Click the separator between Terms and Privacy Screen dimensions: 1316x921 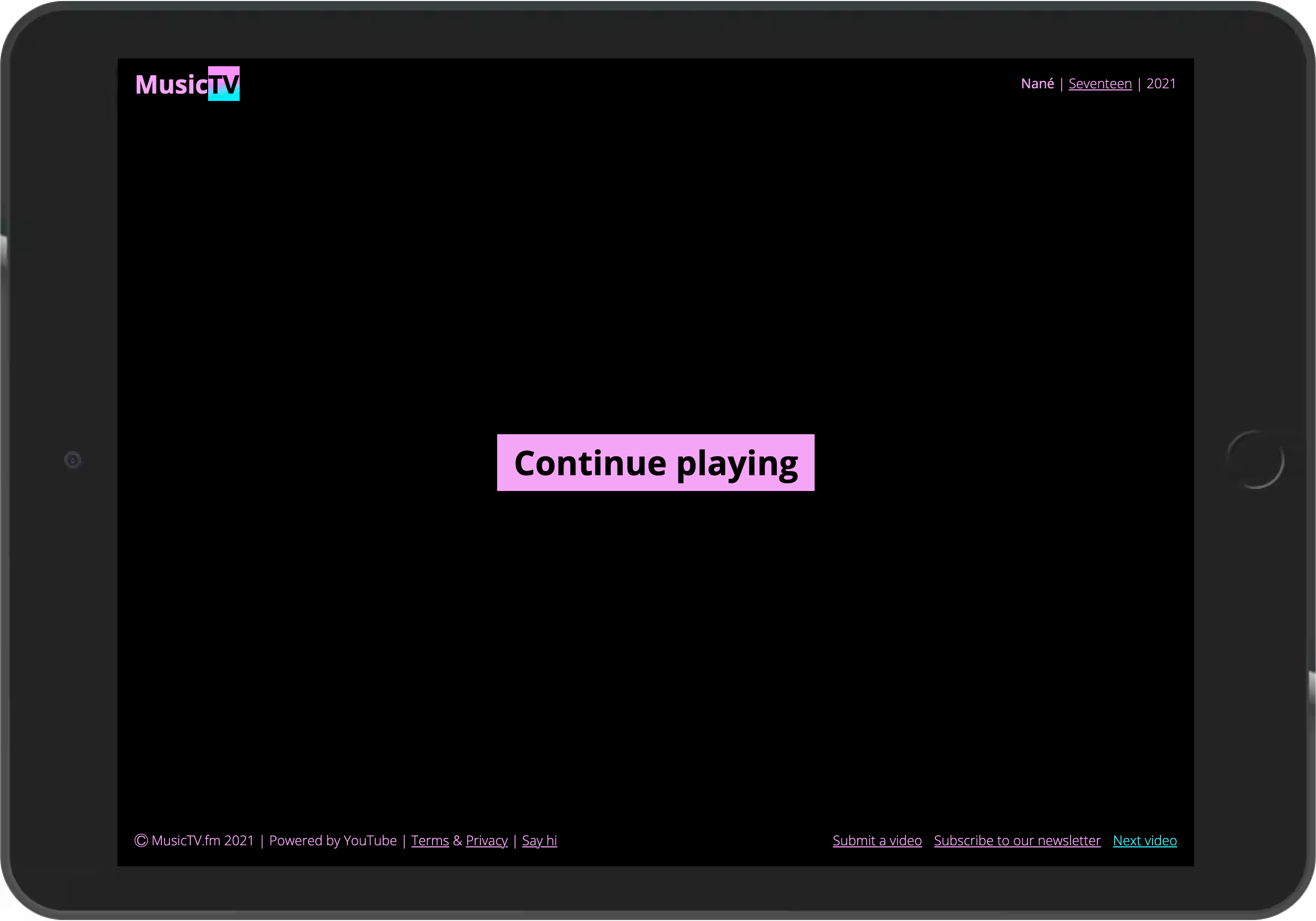point(456,841)
